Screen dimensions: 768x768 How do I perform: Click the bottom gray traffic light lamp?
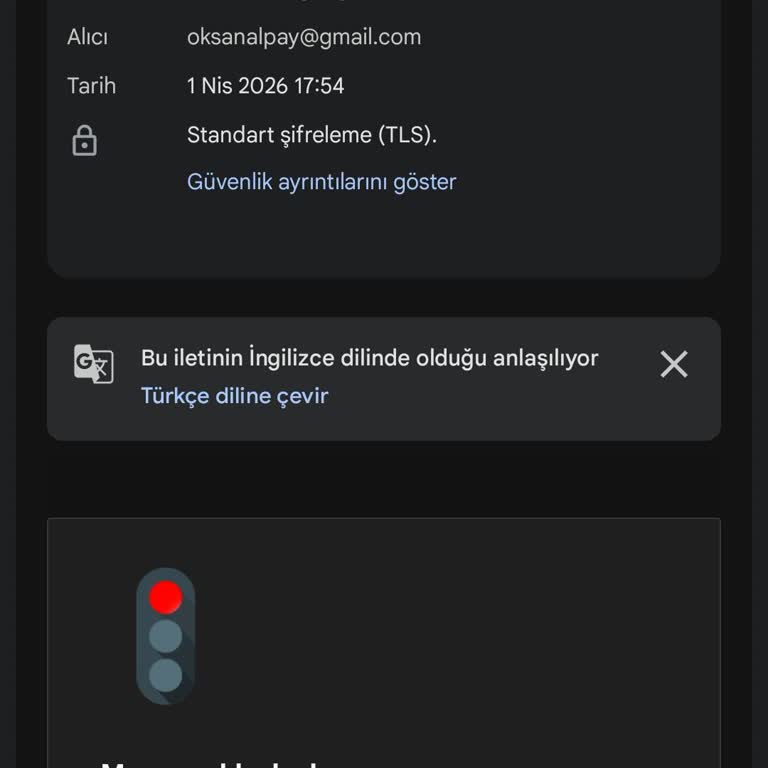click(166, 674)
